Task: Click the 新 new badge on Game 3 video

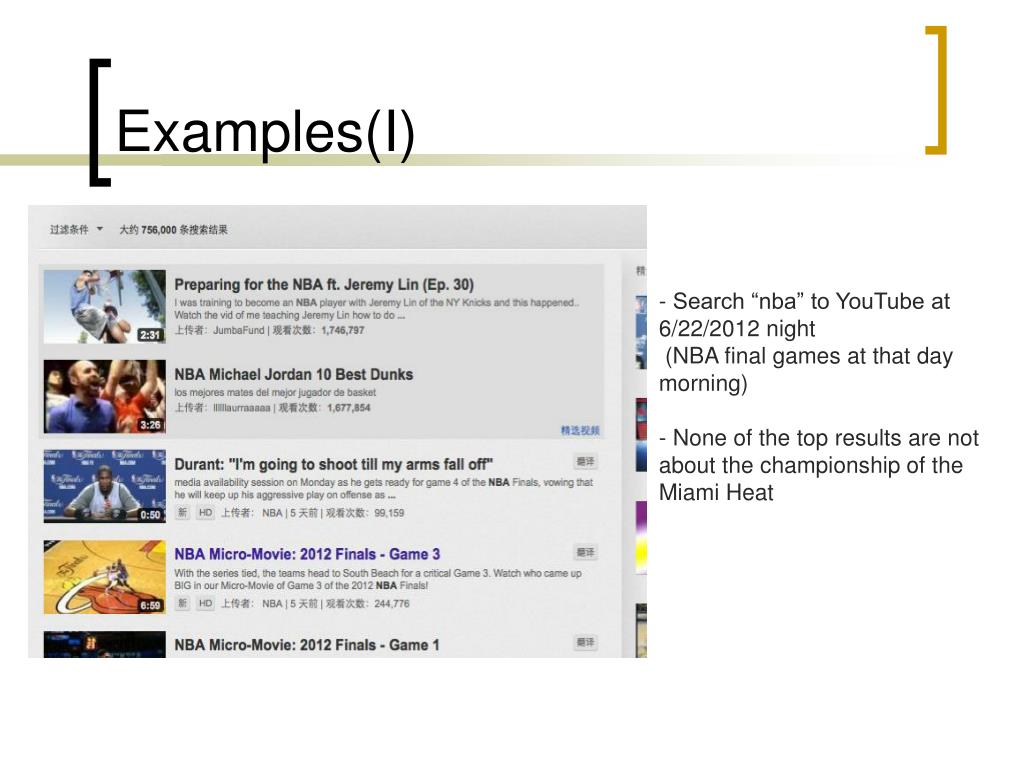Action: [x=183, y=604]
